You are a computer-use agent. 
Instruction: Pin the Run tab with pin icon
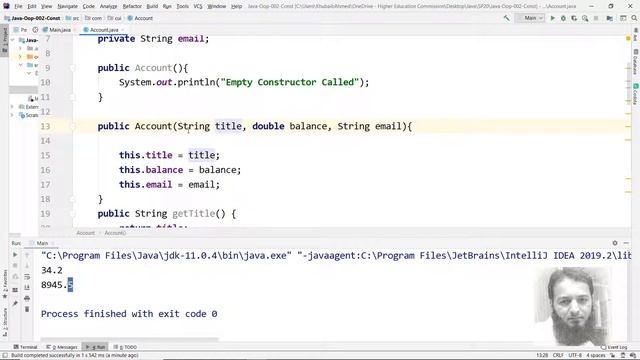pyautogui.click(x=15, y=303)
